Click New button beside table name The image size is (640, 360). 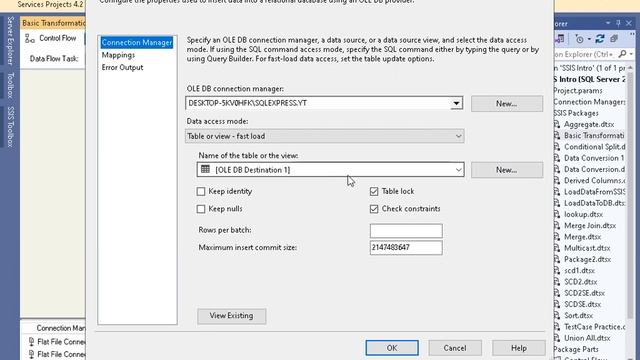tap(507, 170)
